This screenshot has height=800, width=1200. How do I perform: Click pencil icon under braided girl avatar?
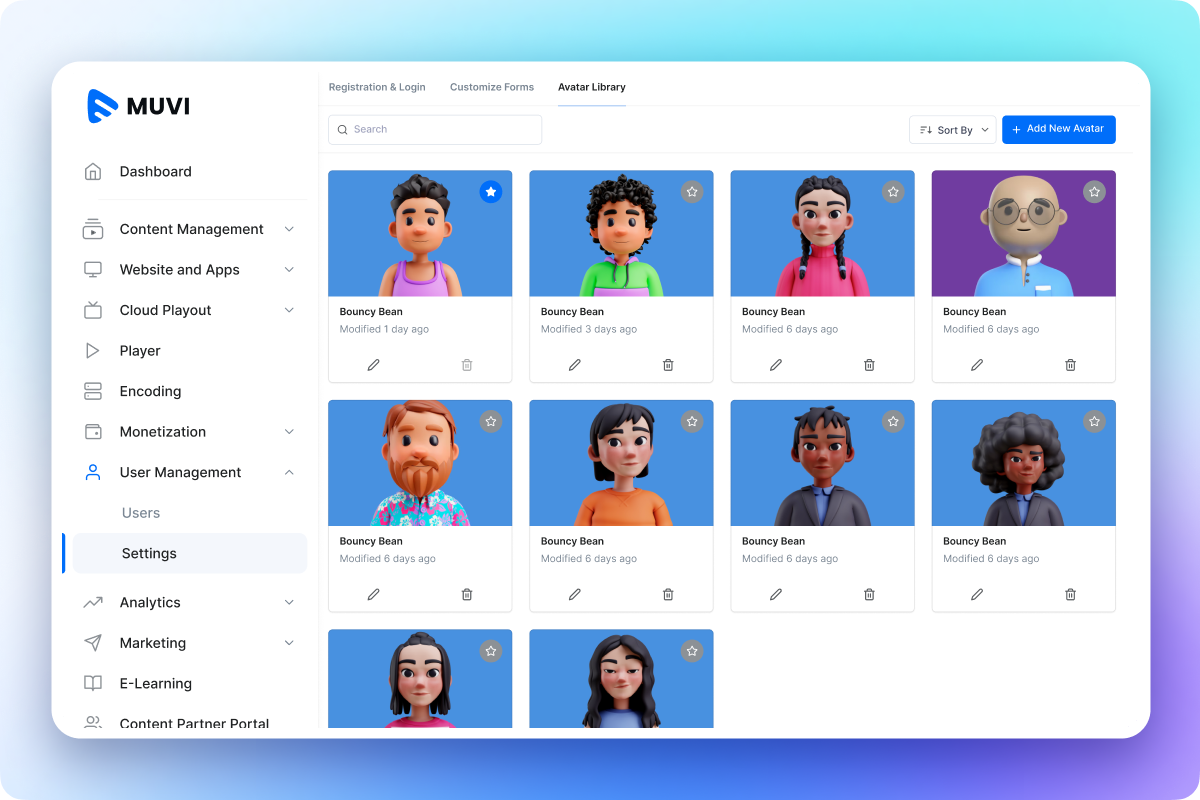point(776,365)
